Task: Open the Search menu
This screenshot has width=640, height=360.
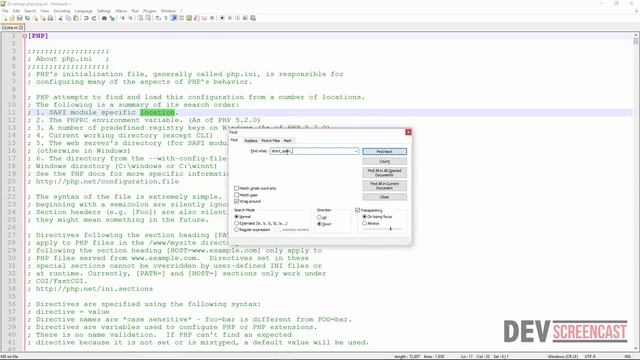Action: click(x=30, y=11)
